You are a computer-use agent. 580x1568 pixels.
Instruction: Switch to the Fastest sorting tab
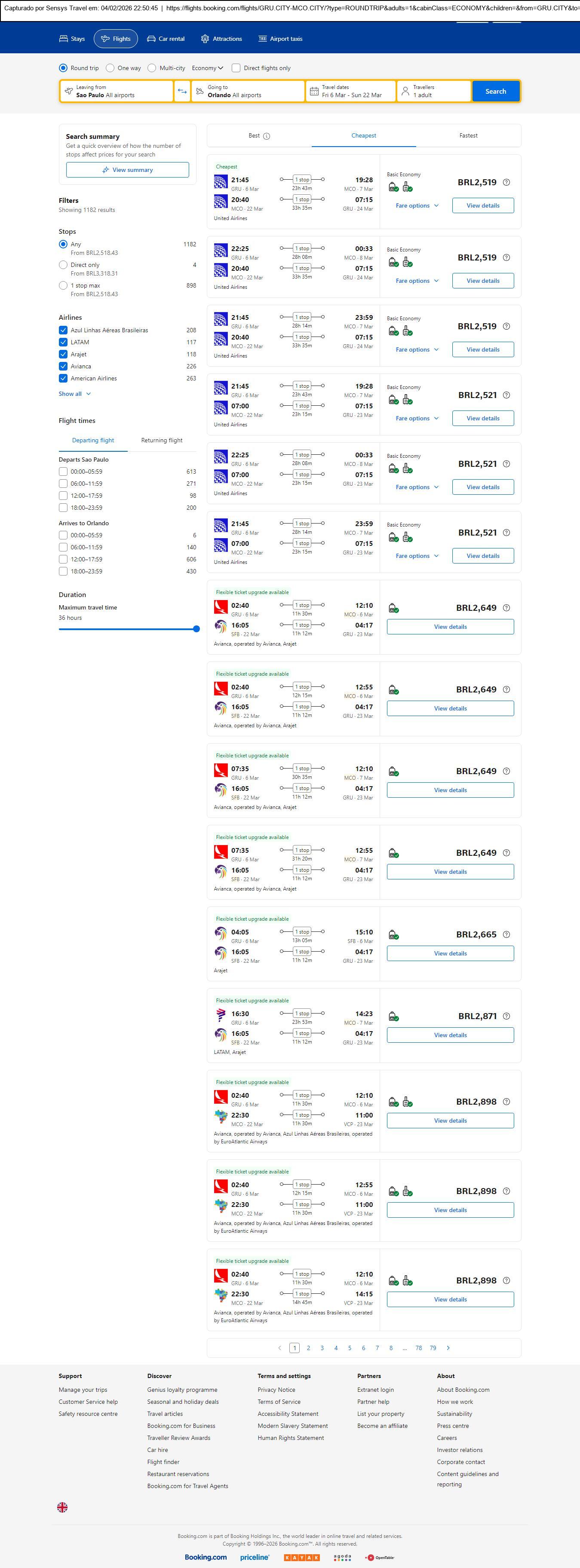[468, 136]
